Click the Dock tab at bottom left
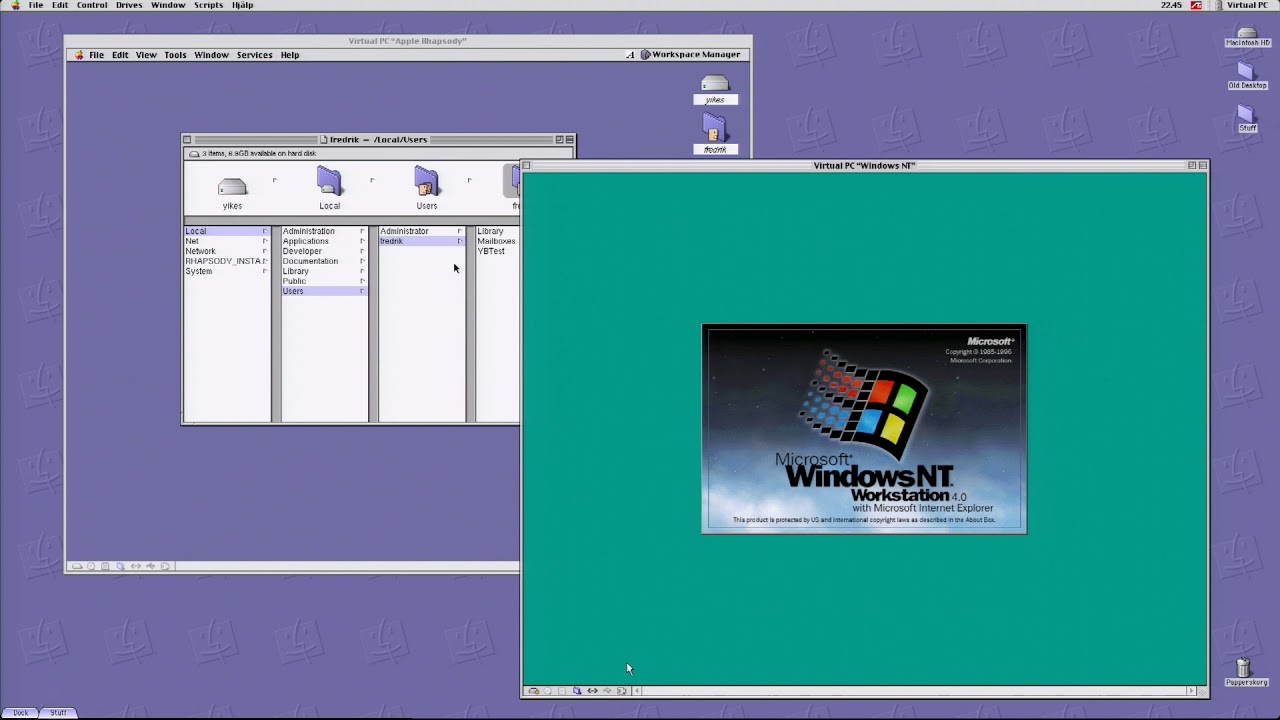 pyautogui.click(x=21, y=713)
